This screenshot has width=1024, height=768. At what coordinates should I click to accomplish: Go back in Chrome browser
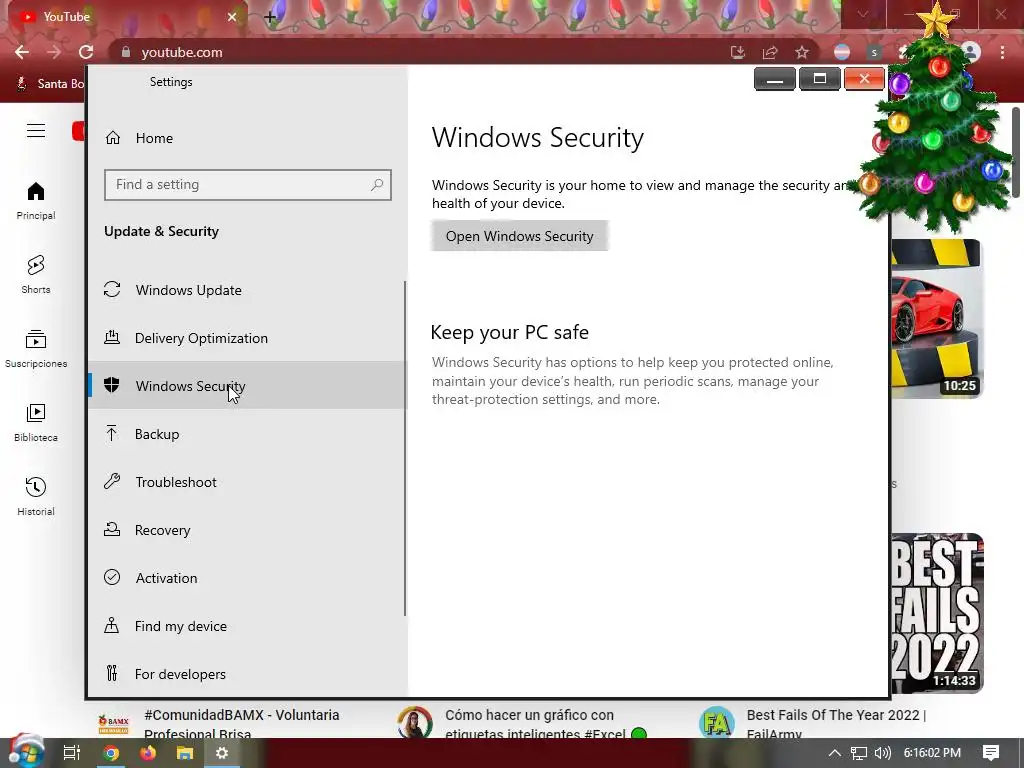[22, 52]
